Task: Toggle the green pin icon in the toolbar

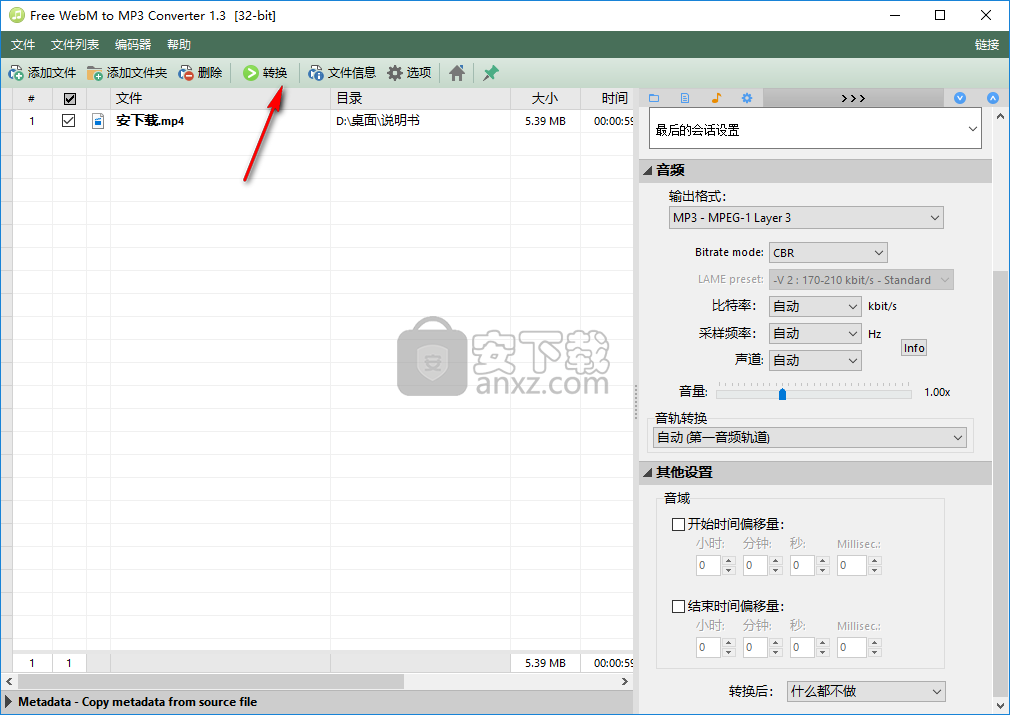Action: [490, 73]
